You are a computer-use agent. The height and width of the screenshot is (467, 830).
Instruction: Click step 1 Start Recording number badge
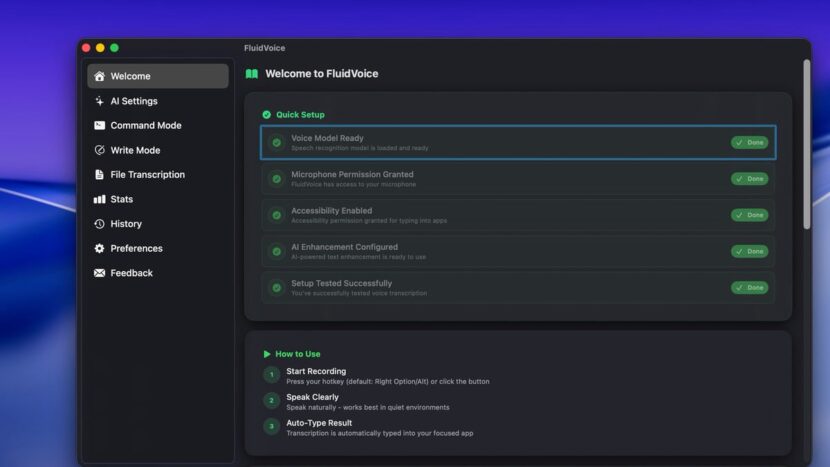pyautogui.click(x=271, y=375)
